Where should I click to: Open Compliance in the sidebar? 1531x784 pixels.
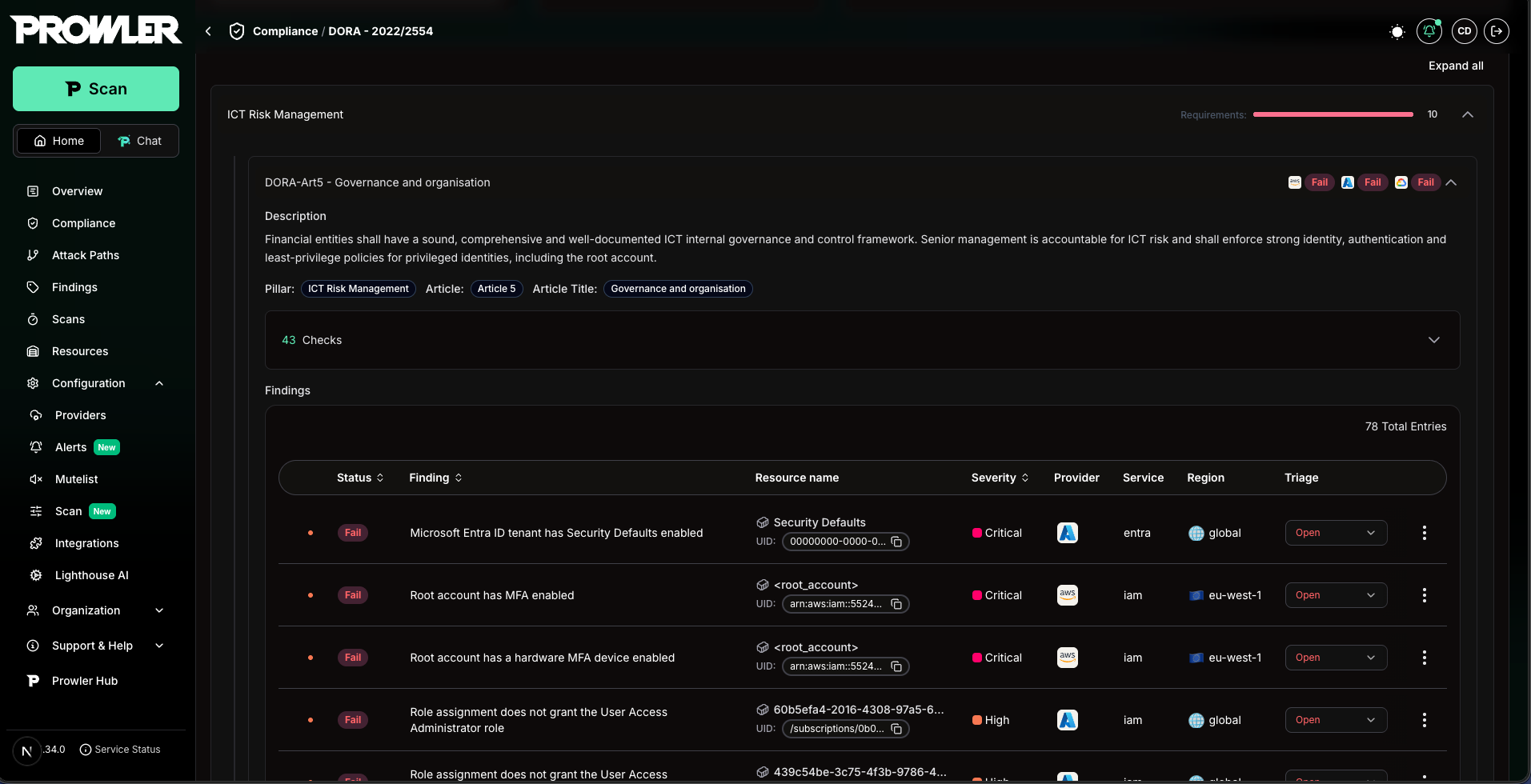click(83, 223)
